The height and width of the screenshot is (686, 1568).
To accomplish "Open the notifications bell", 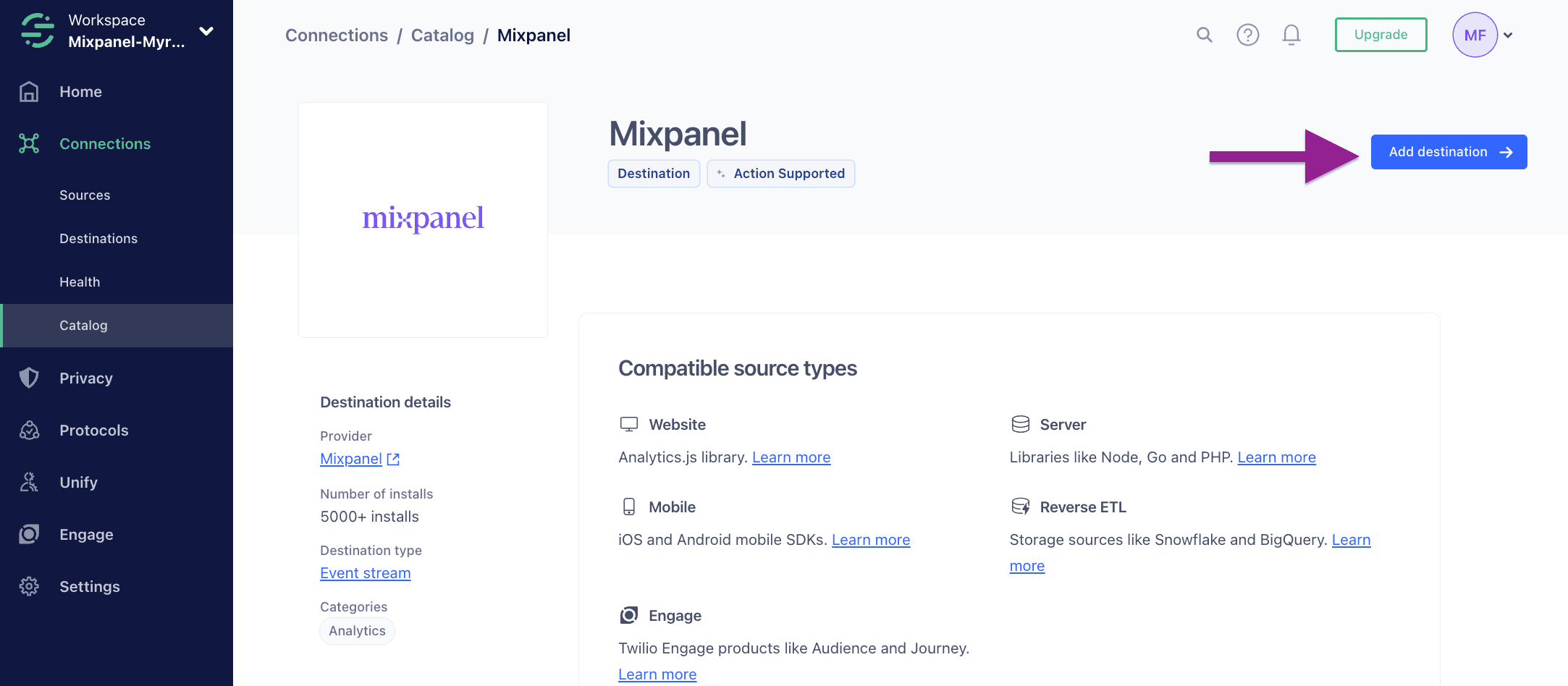I will point(1291,34).
